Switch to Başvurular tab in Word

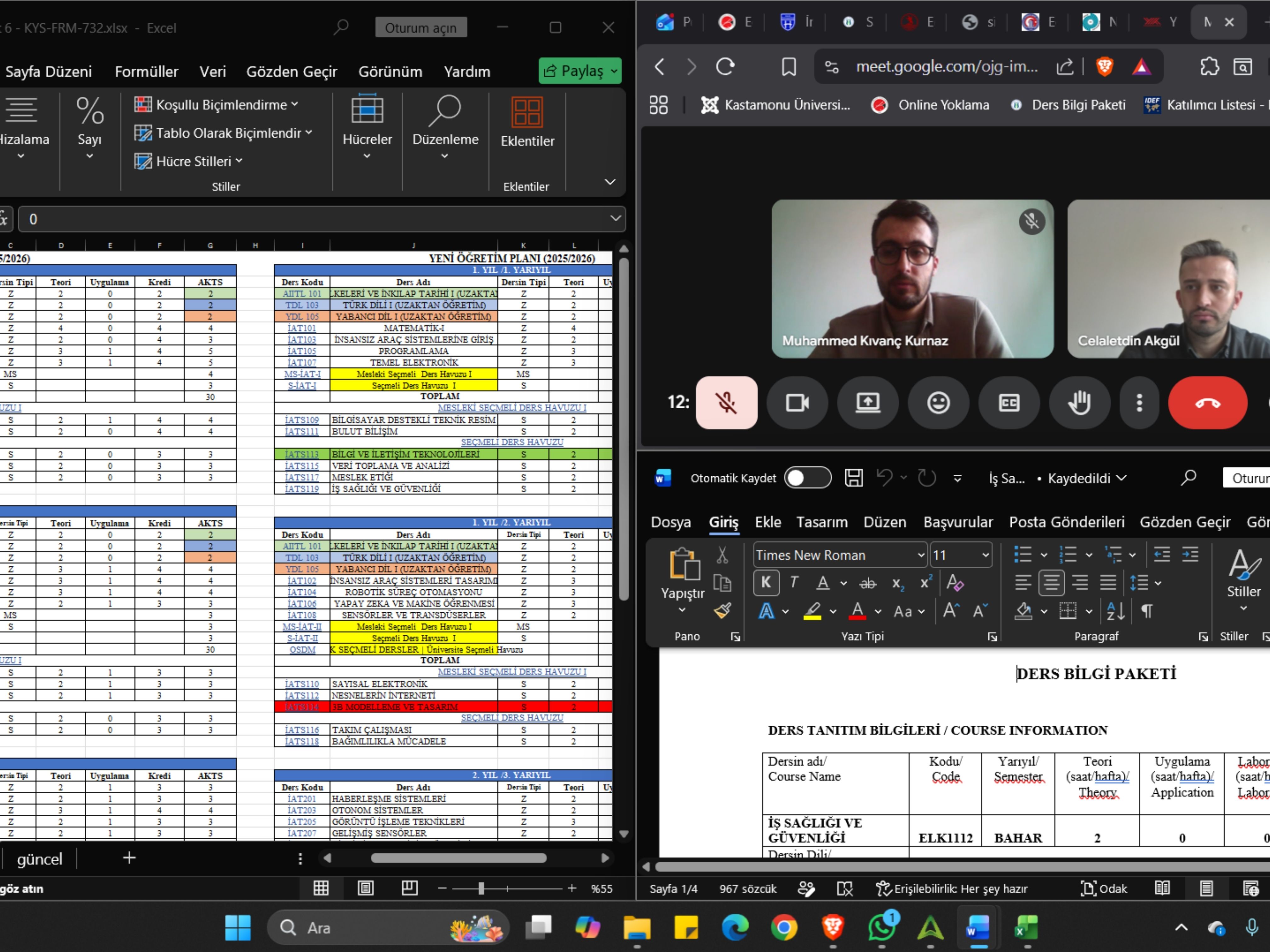(x=958, y=522)
